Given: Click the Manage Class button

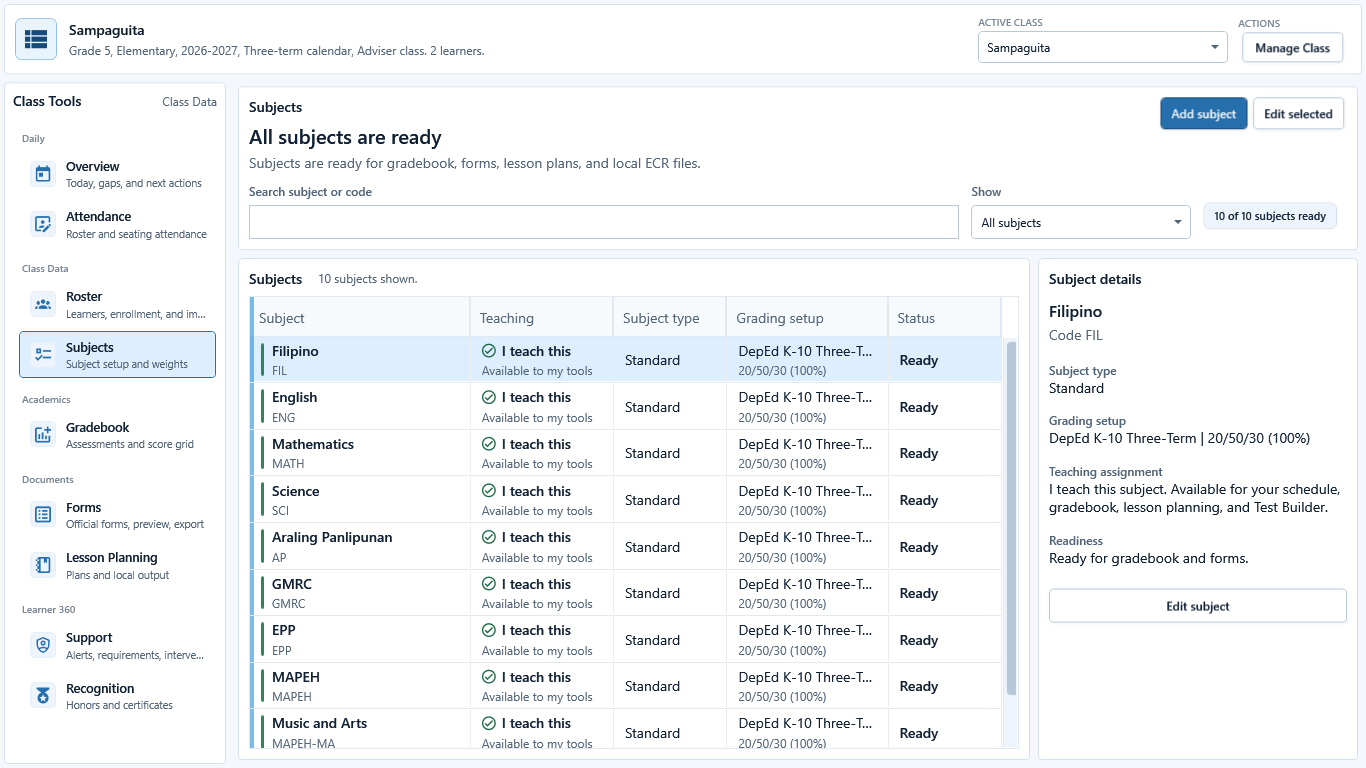Looking at the screenshot, I should click(1292, 47).
